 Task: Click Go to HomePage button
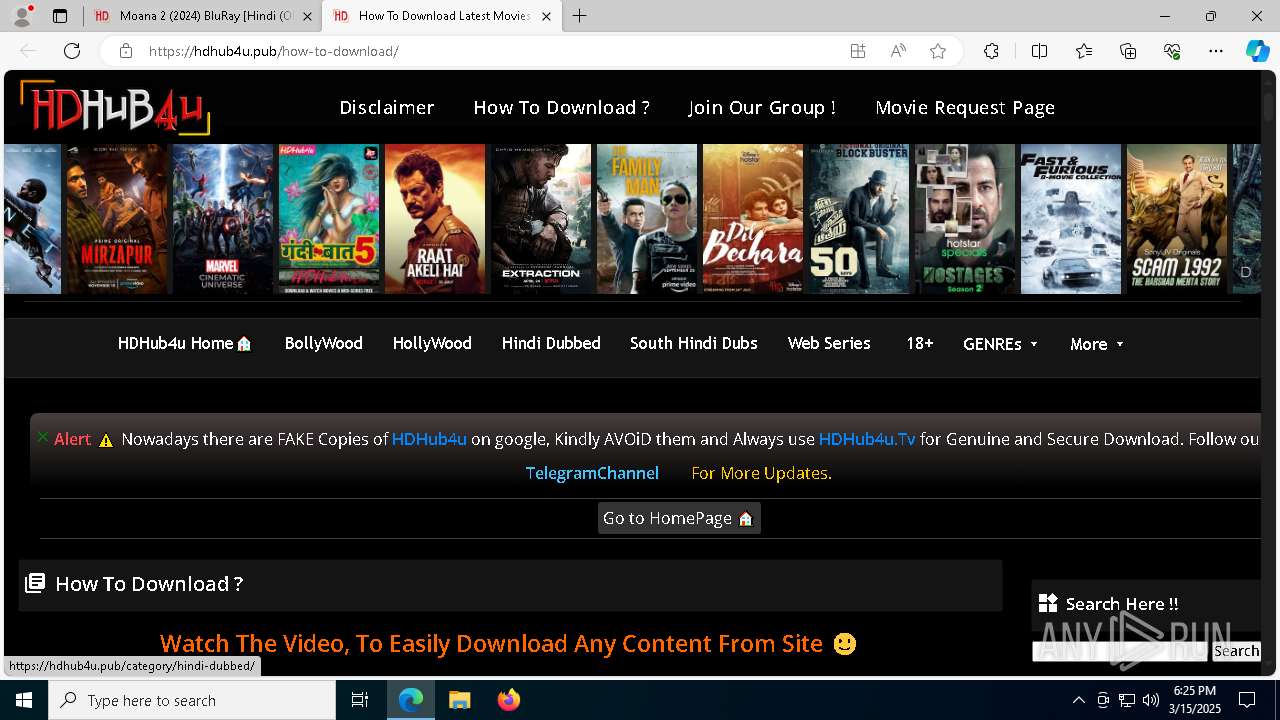679,518
